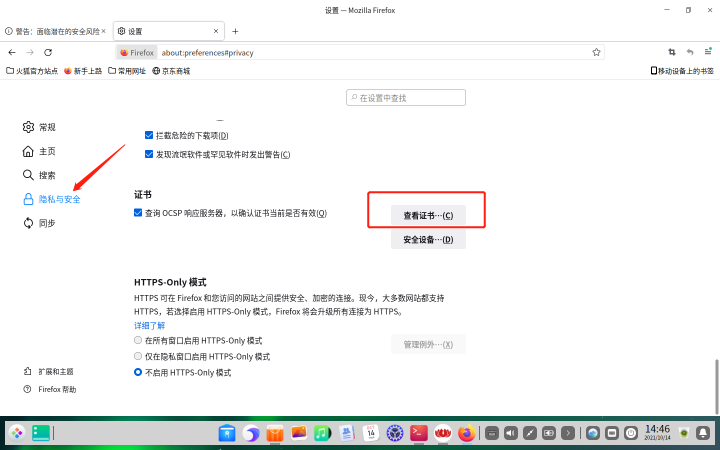
Task: Expand the tray with the chevron arrow
Action: (x=568, y=433)
